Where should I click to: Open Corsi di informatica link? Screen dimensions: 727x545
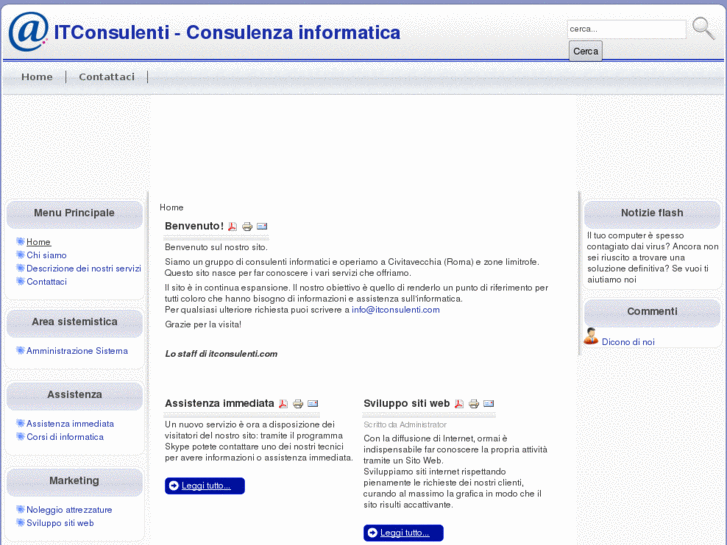[x=65, y=437]
